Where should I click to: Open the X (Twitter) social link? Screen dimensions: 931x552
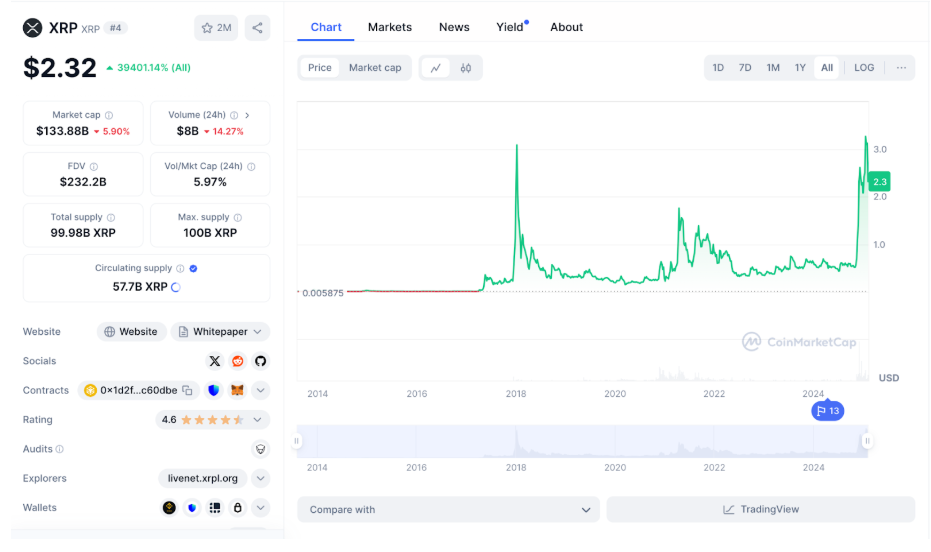(x=214, y=361)
